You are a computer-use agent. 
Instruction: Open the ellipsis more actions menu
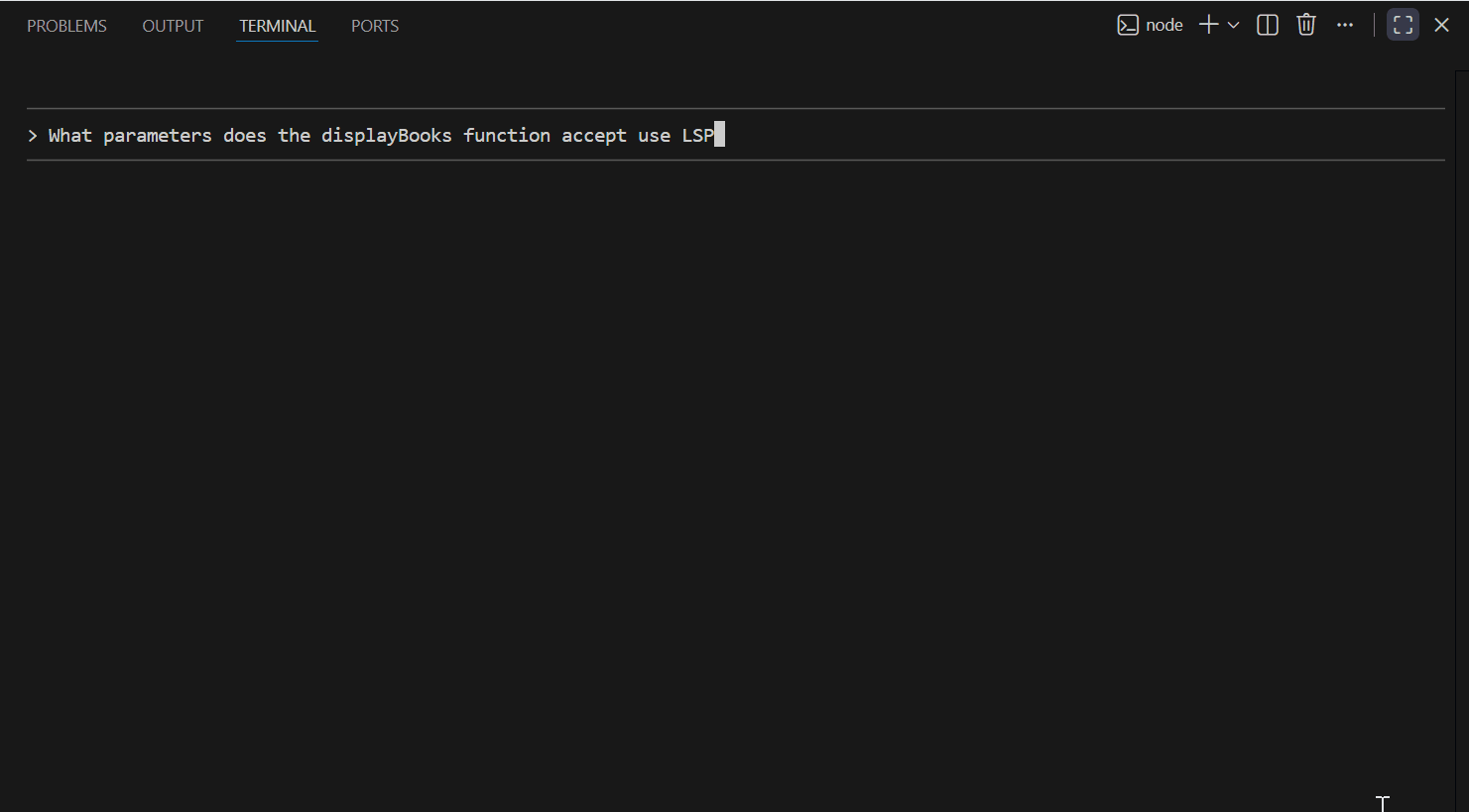point(1345,25)
